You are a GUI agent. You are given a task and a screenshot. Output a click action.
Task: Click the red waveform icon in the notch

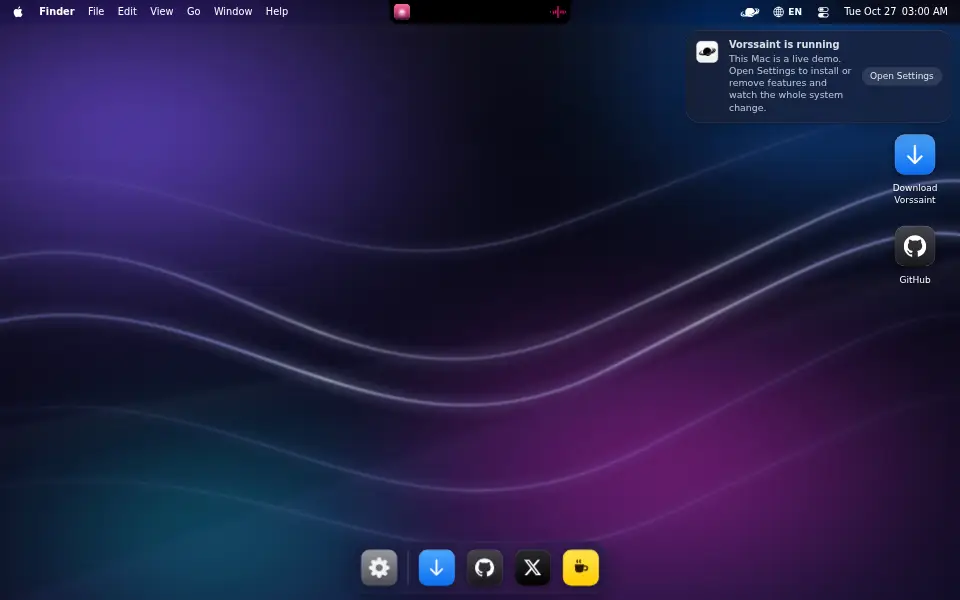click(x=558, y=12)
